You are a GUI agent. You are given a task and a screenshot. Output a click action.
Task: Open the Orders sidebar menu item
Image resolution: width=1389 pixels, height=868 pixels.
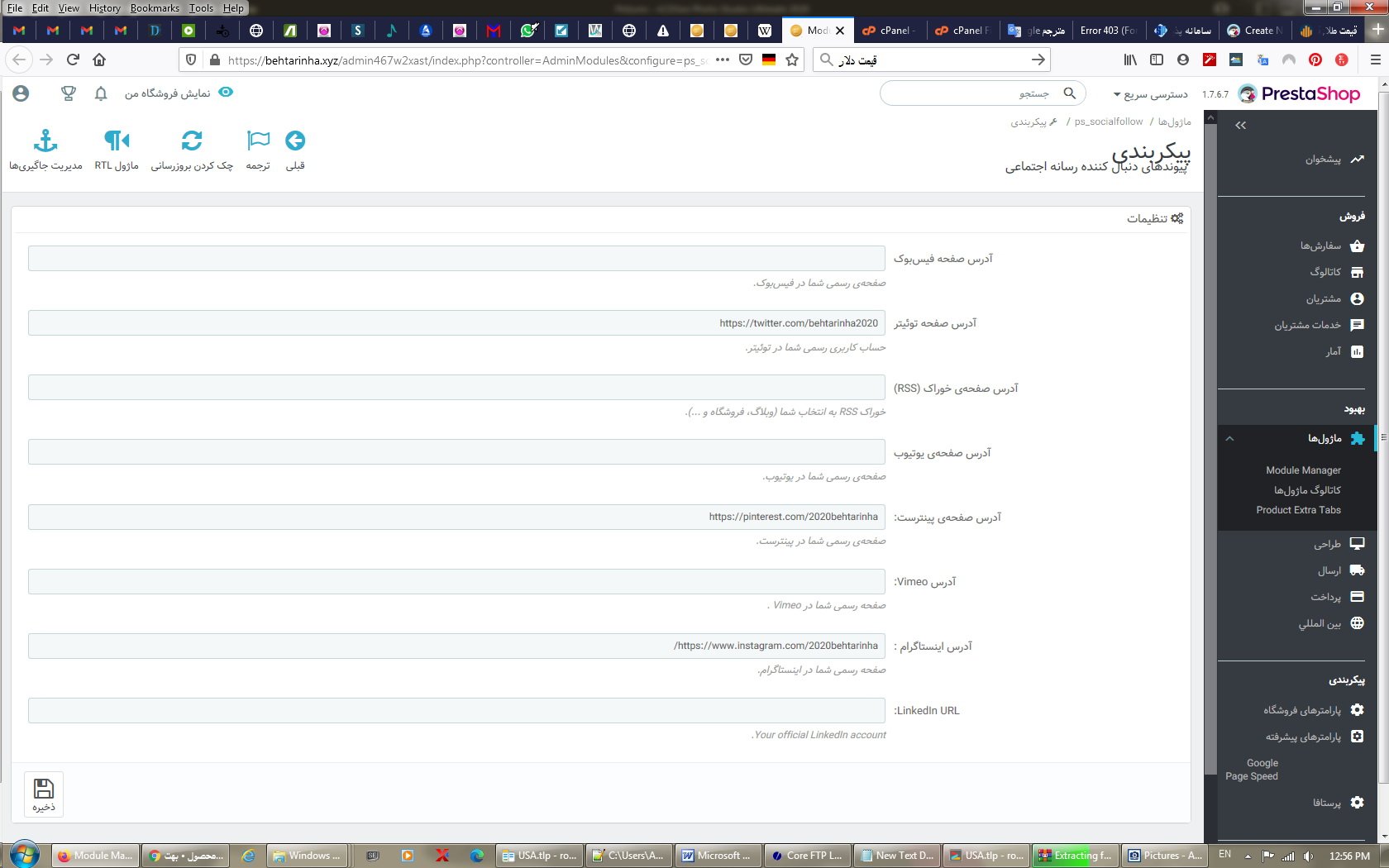(x=1331, y=246)
